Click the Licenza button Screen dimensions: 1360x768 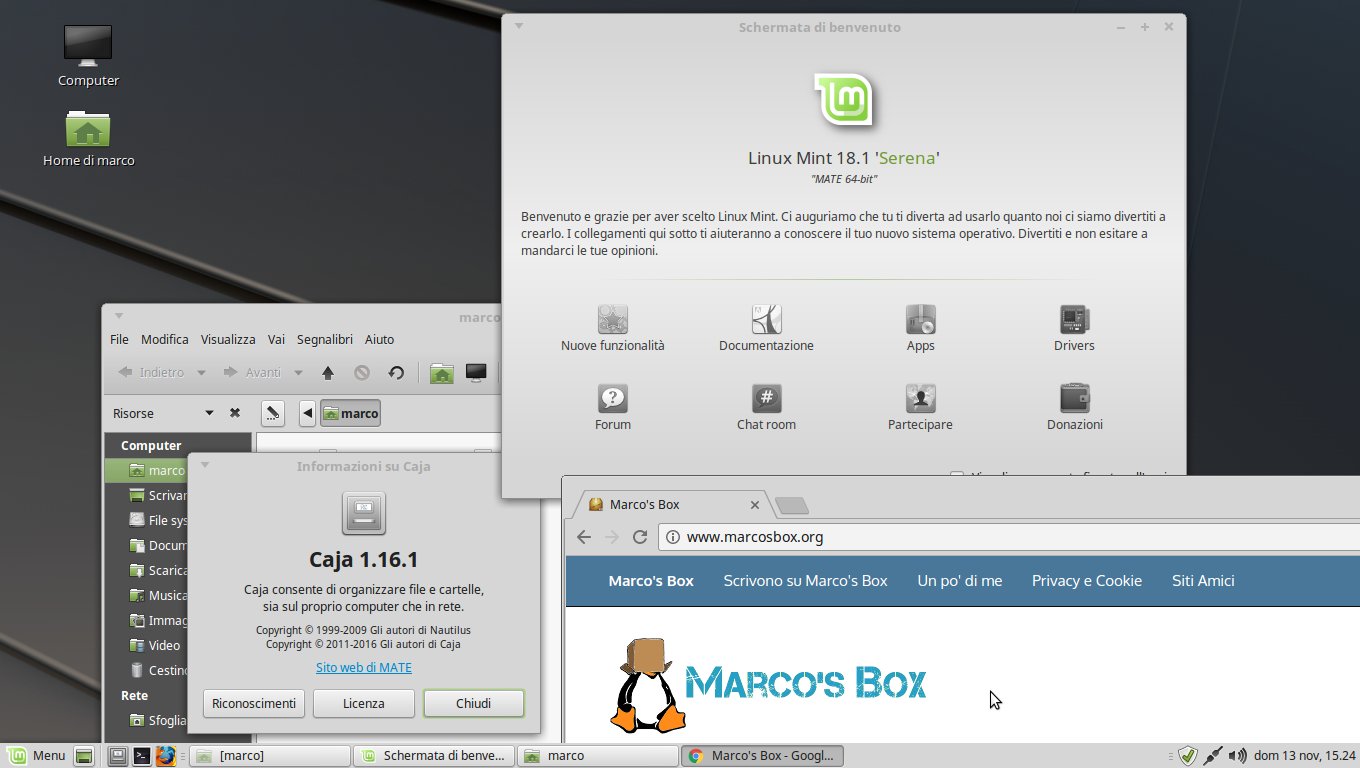(364, 703)
